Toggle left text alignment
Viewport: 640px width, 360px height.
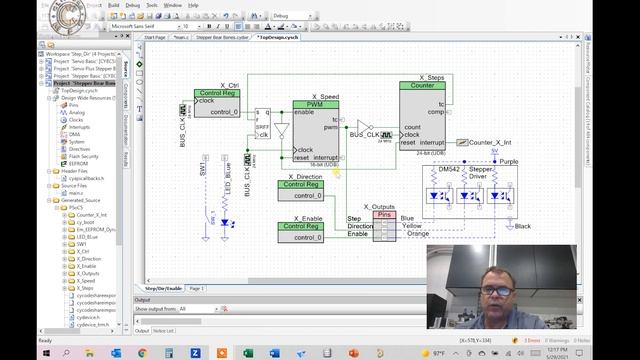pos(238,27)
